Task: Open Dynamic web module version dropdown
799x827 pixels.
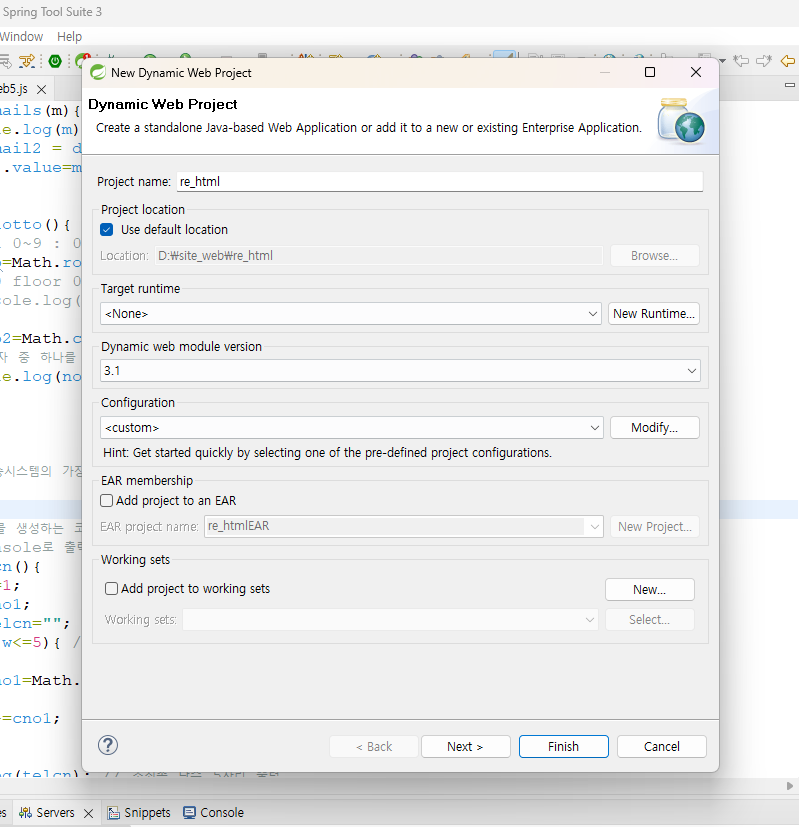Action: coord(691,371)
